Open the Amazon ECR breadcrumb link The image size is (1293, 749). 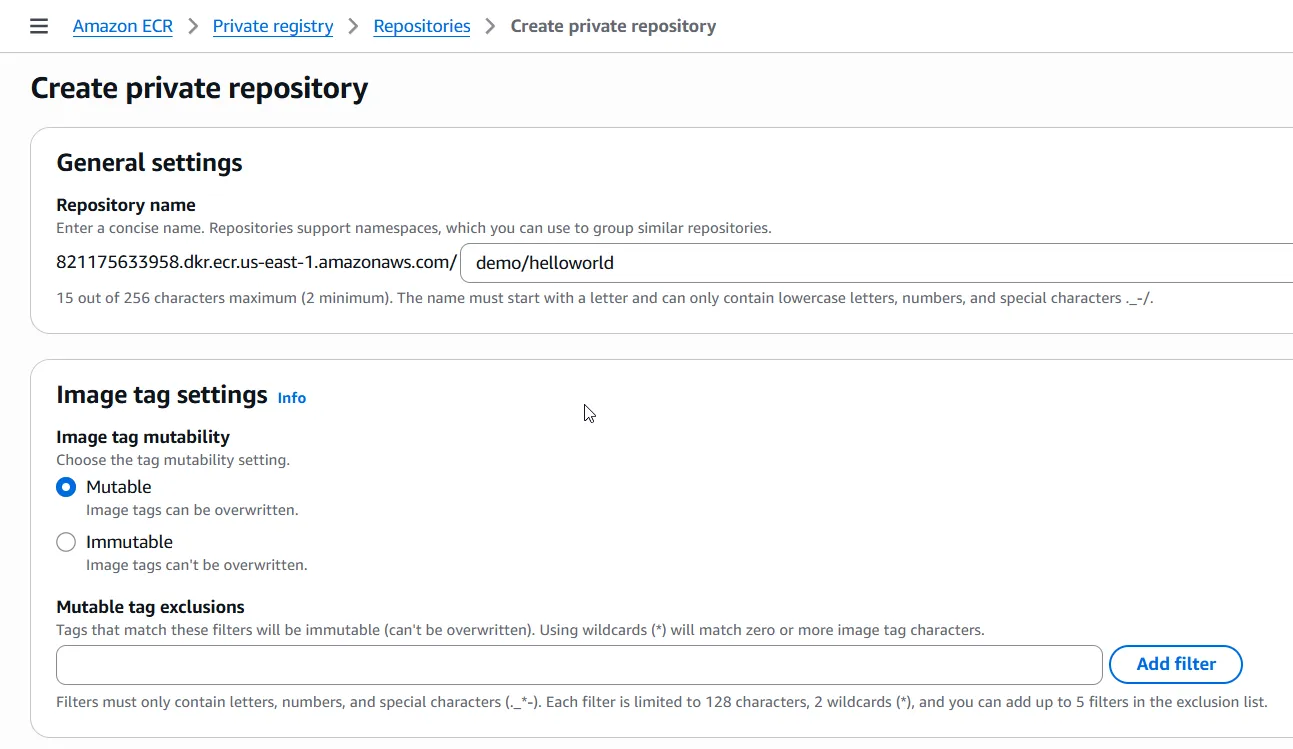pos(122,26)
